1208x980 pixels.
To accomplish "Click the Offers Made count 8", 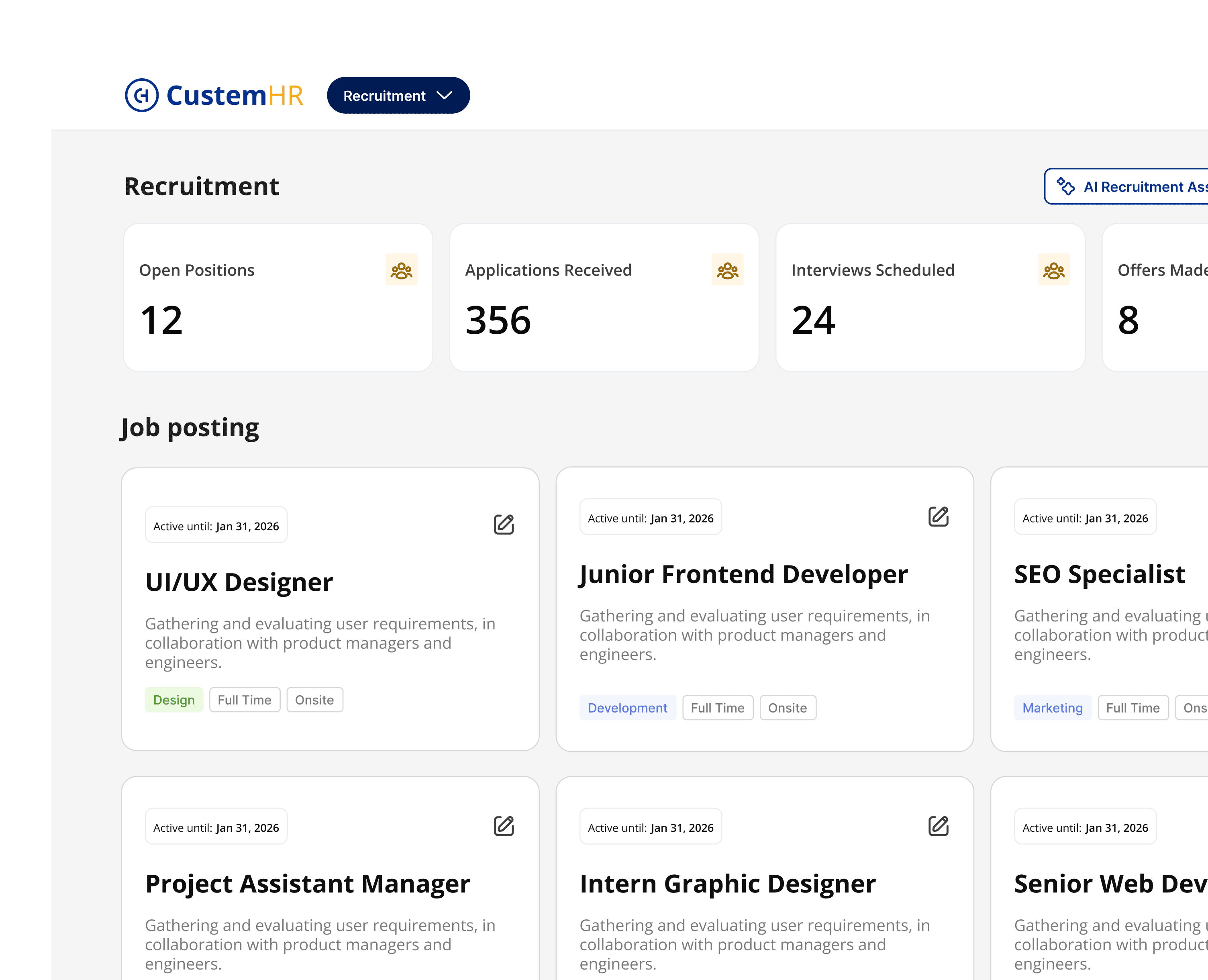I will pyautogui.click(x=1128, y=320).
